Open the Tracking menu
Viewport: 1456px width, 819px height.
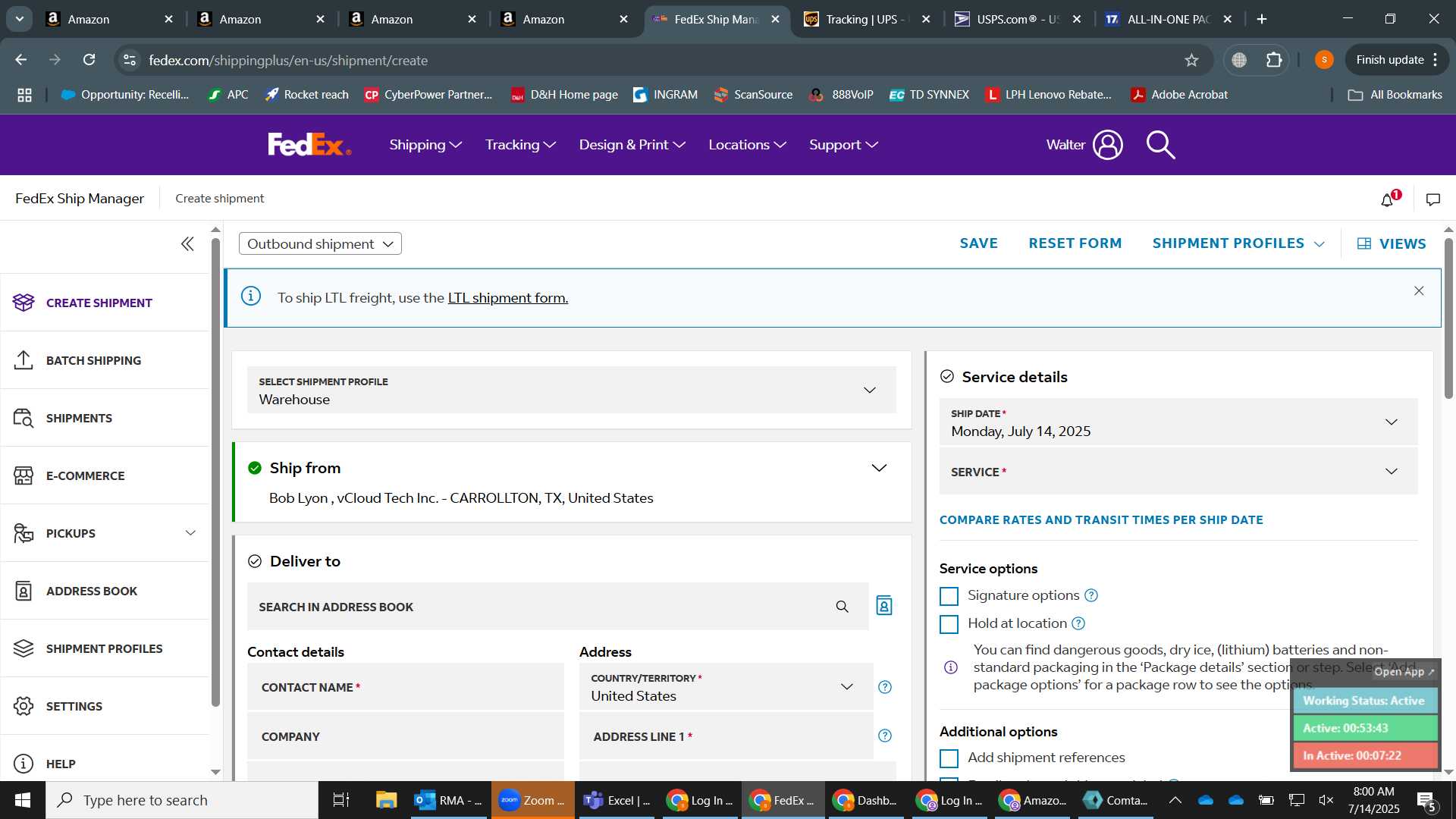(x=520, y=145)
